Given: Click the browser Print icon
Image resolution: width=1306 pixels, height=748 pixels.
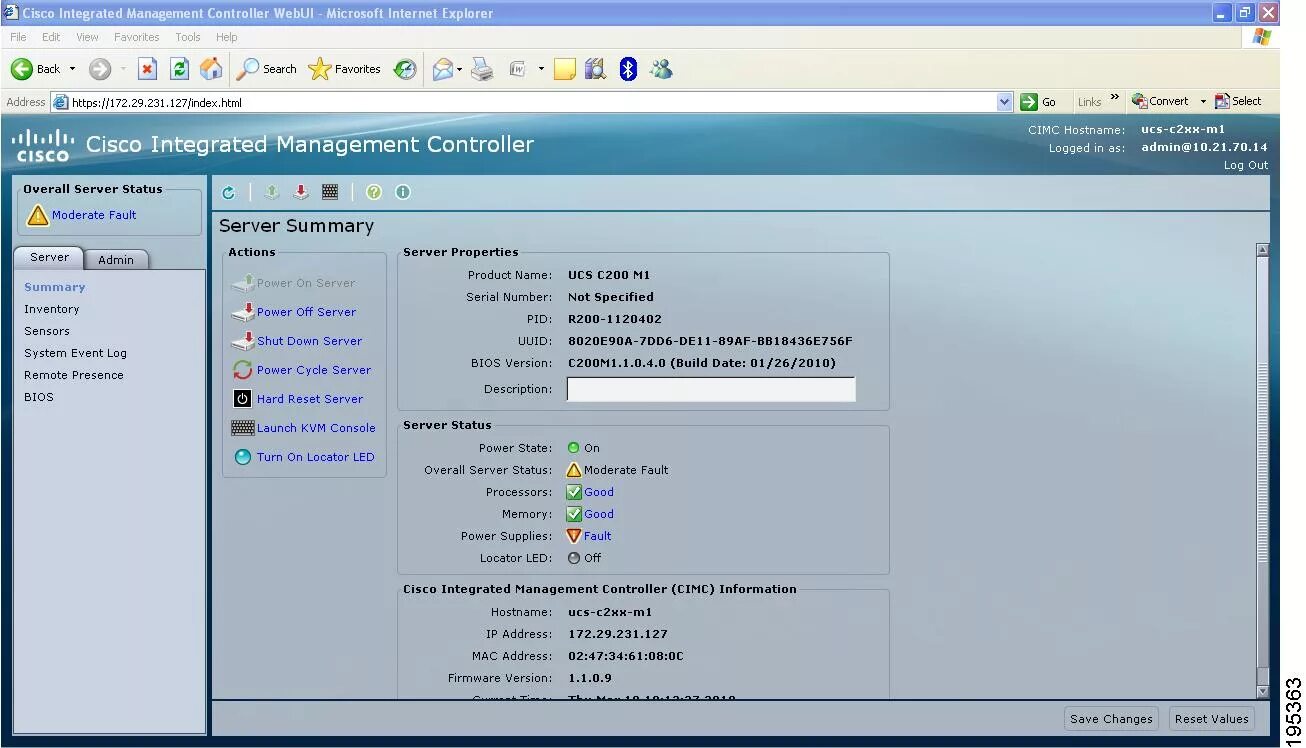Looking at the screenshot, I should [482, 69].
